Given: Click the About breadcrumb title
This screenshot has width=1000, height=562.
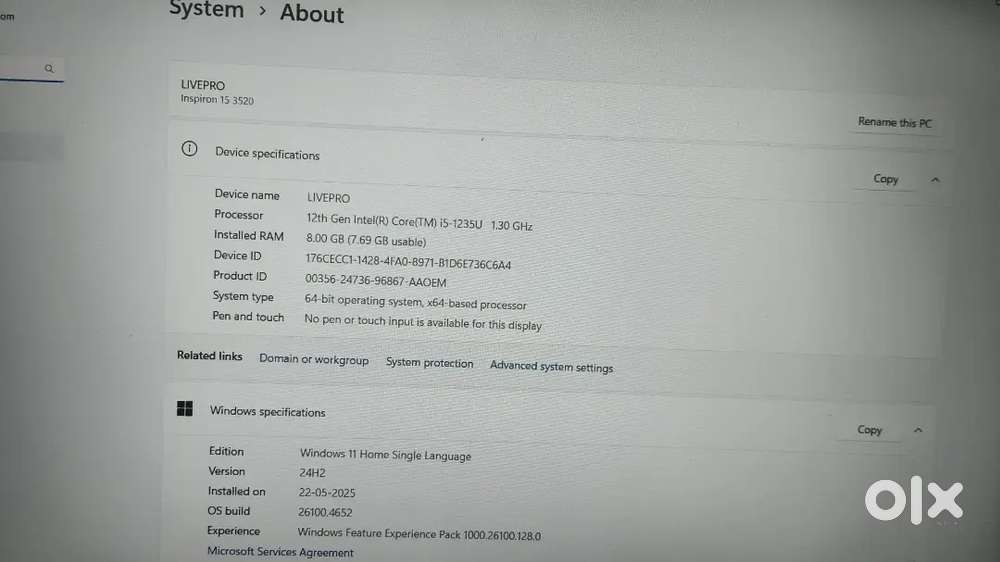Looking at the screenshot, I should tap(311, 14).
